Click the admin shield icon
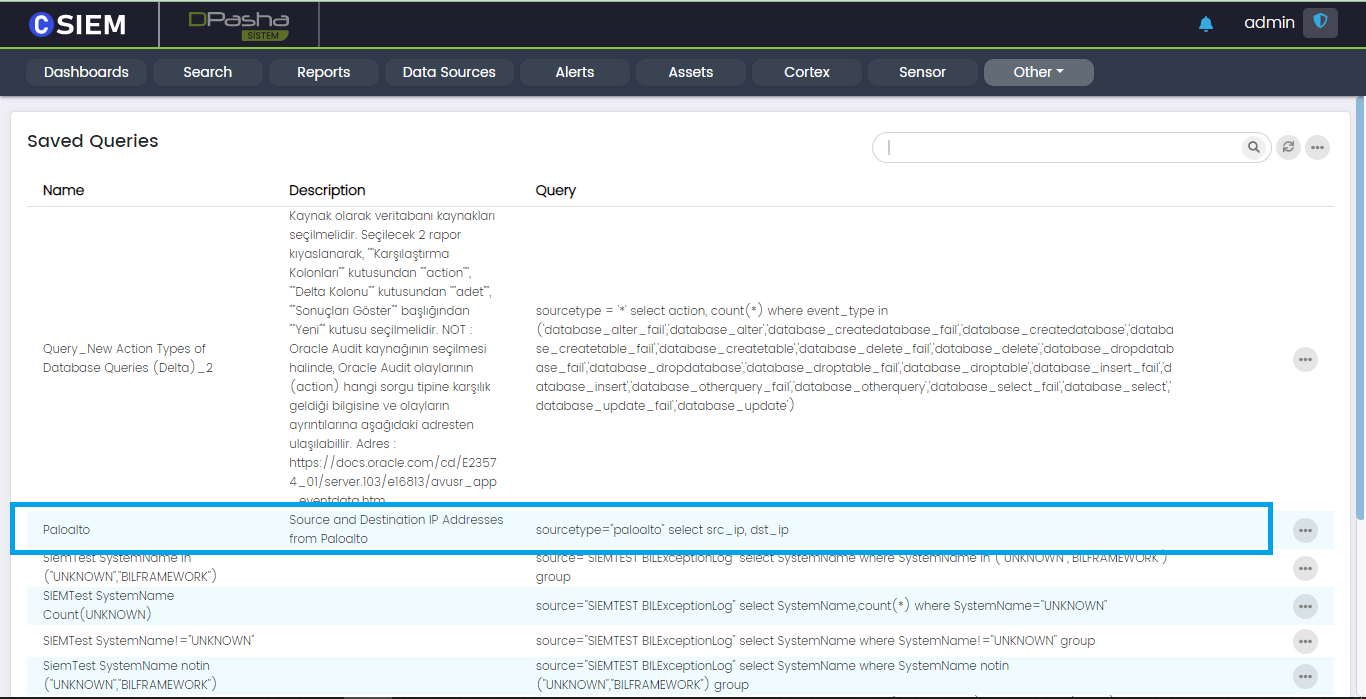The width and height of the screenshot is (1366, 699). click(x=1320, y=23)
